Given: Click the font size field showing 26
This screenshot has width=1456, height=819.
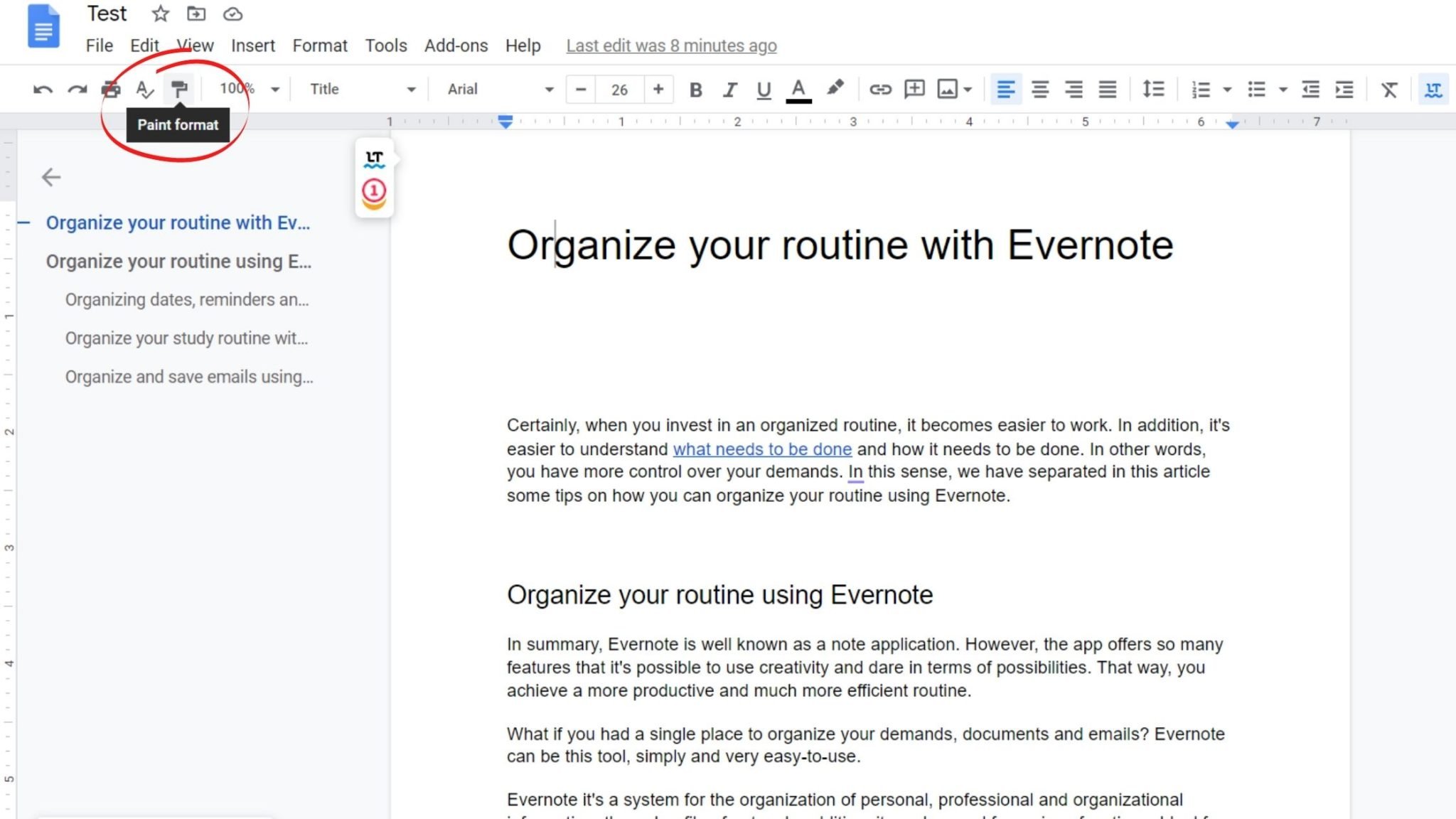Looking at the screenshot, I should (x=619, y=90).
